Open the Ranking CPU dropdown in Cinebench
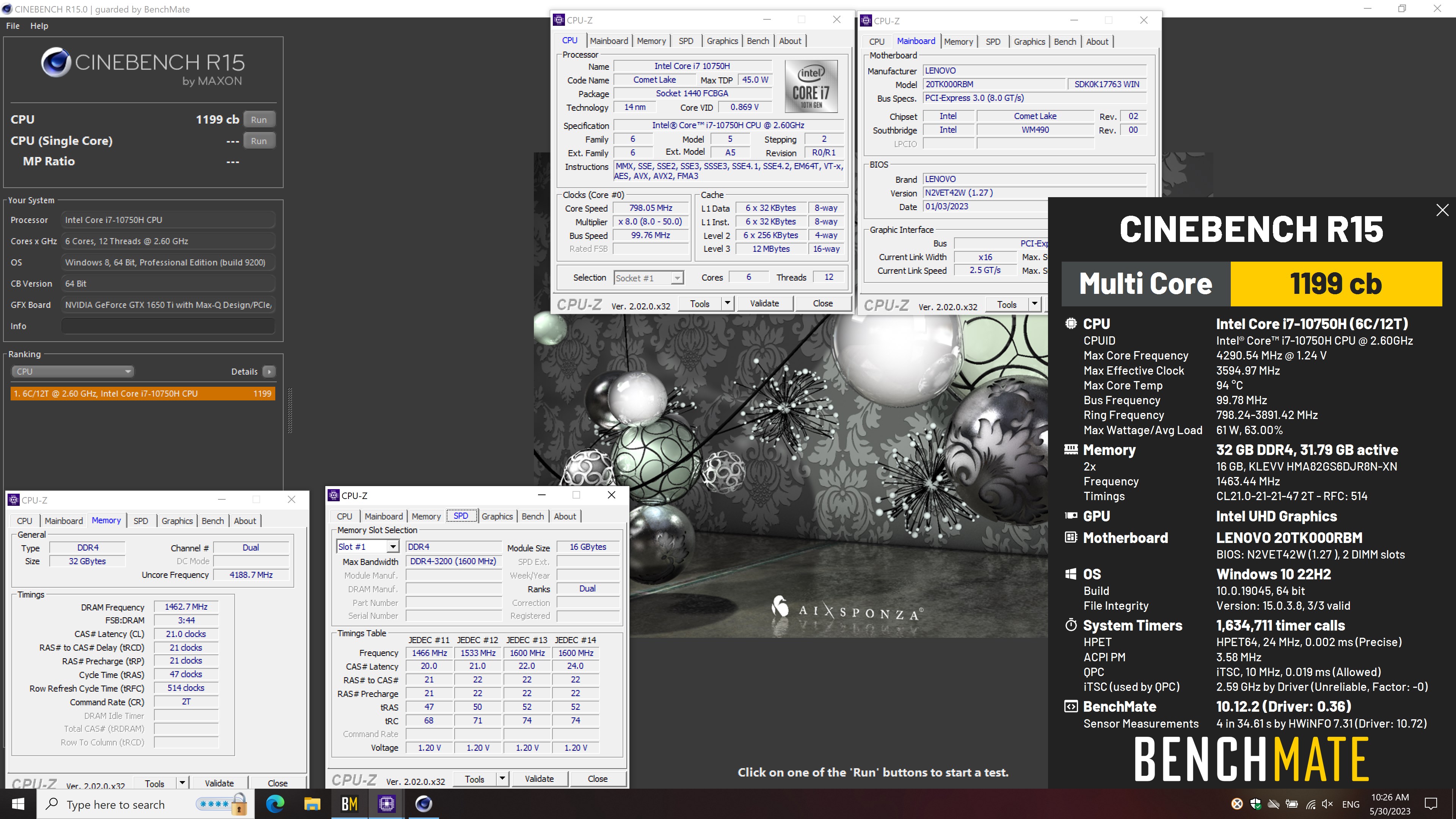 click(x=72, y=371)
